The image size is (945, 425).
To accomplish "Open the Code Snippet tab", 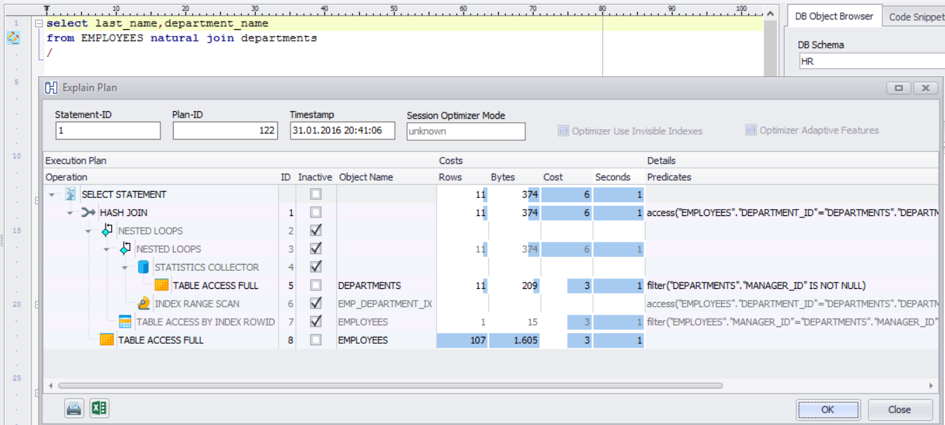I will tap(914, 16).
